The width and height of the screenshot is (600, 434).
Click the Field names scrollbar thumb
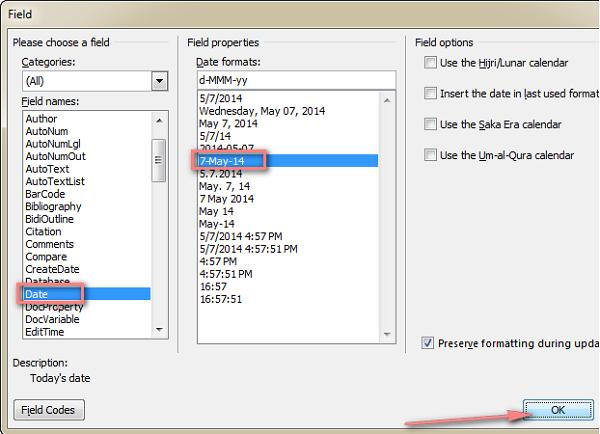[159, 160]
